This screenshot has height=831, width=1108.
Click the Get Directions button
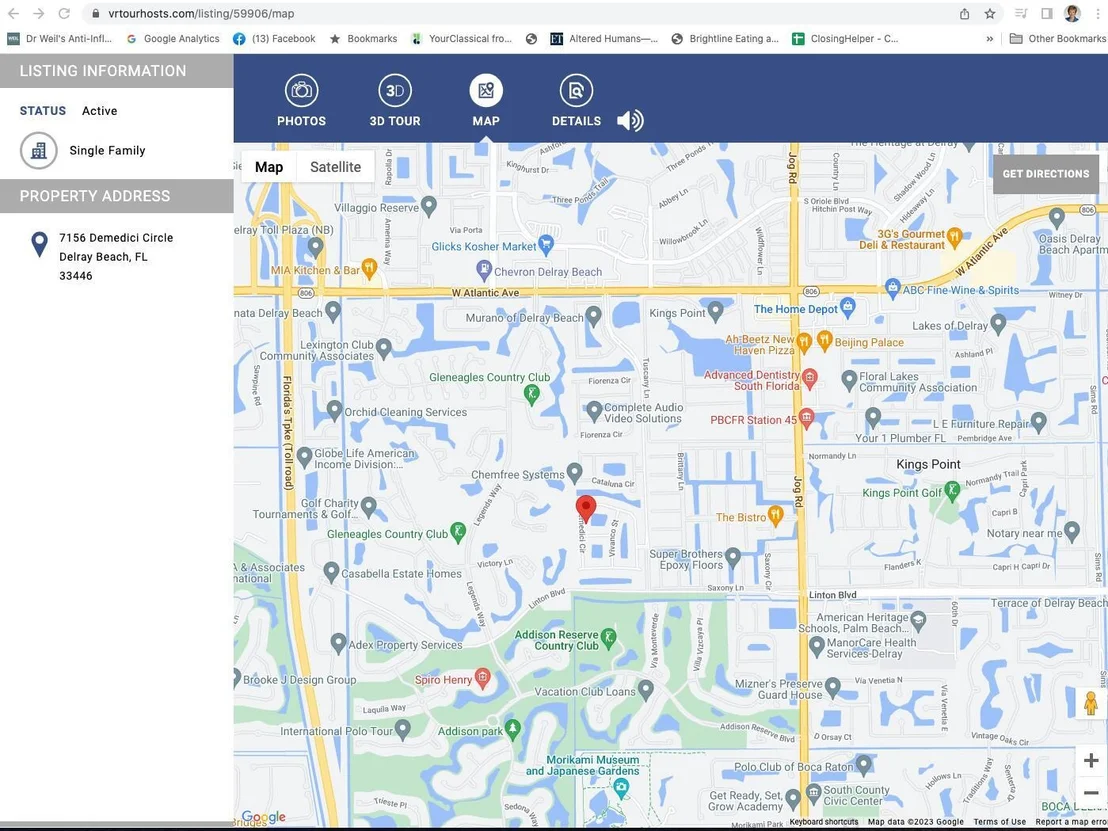pyautogui.click(x=1046, y=174)
